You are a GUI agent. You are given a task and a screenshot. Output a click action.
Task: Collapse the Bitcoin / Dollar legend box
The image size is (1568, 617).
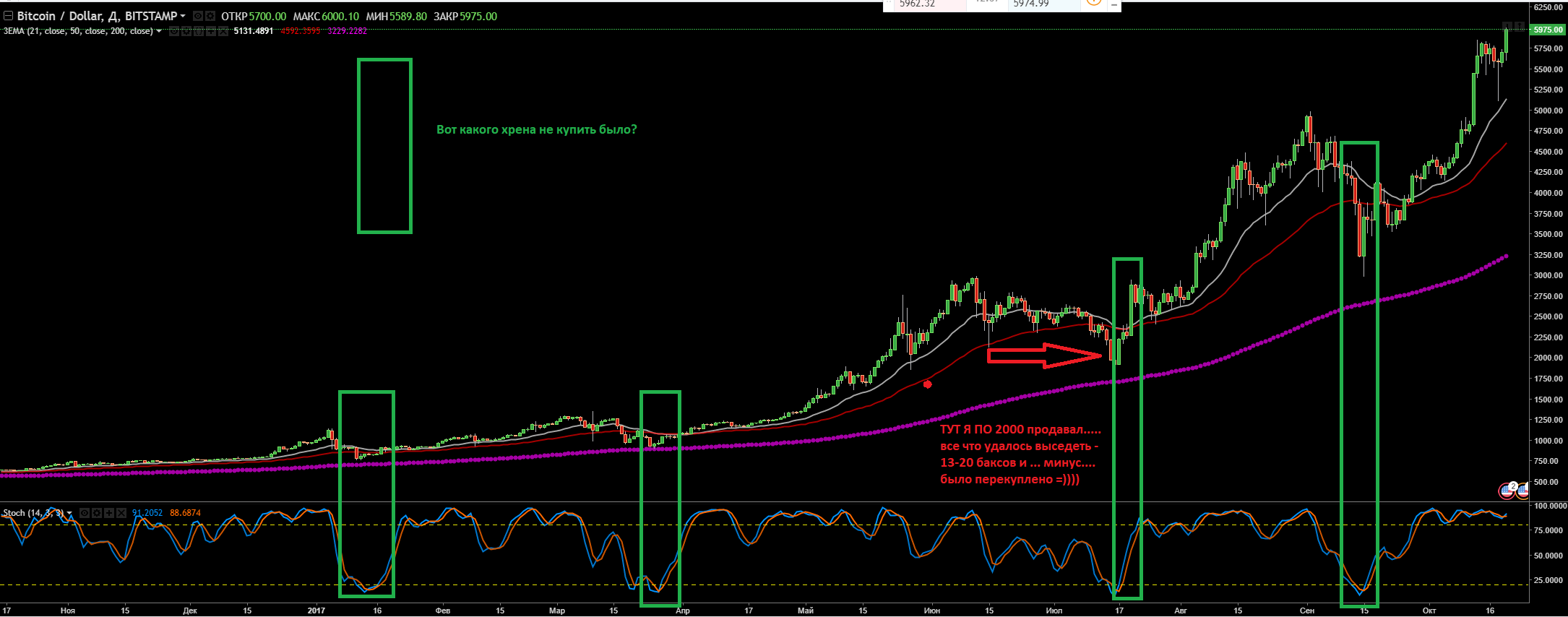(8, 16)
